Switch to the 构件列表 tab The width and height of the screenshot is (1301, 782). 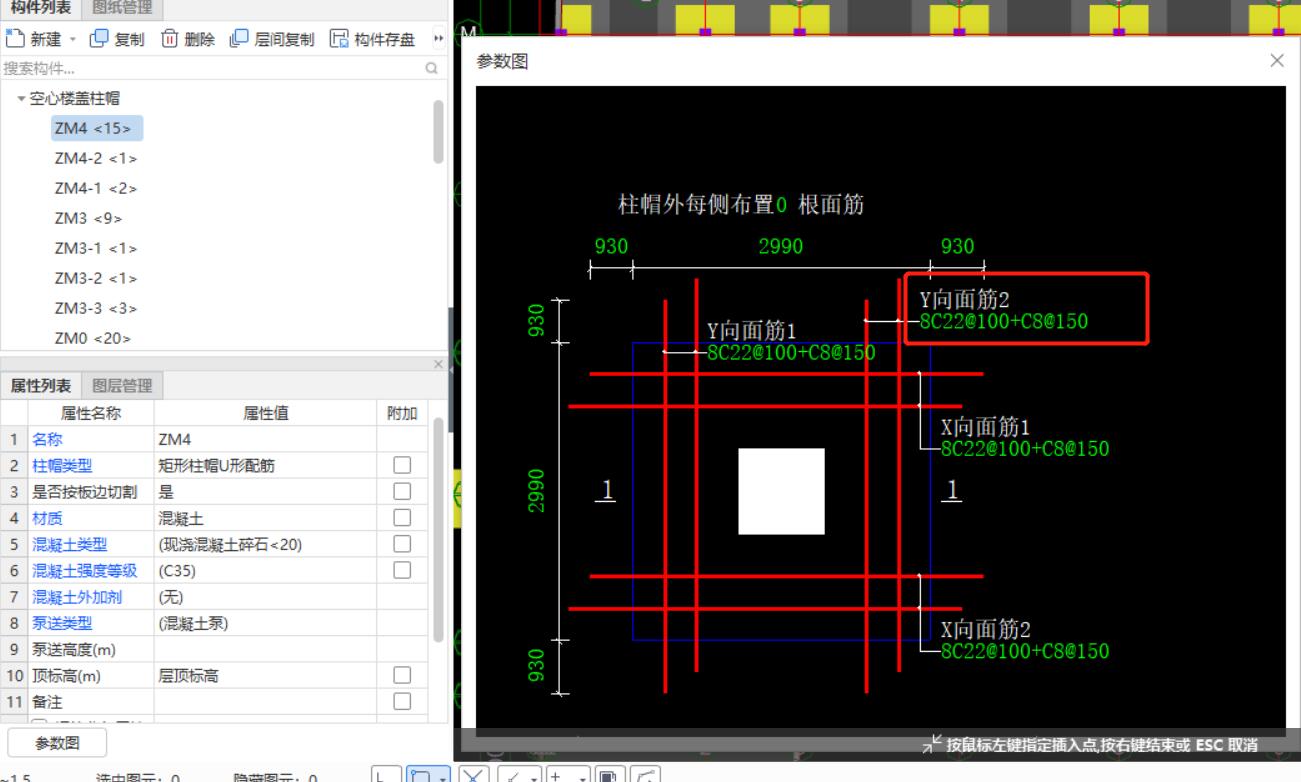click(42, 8)
